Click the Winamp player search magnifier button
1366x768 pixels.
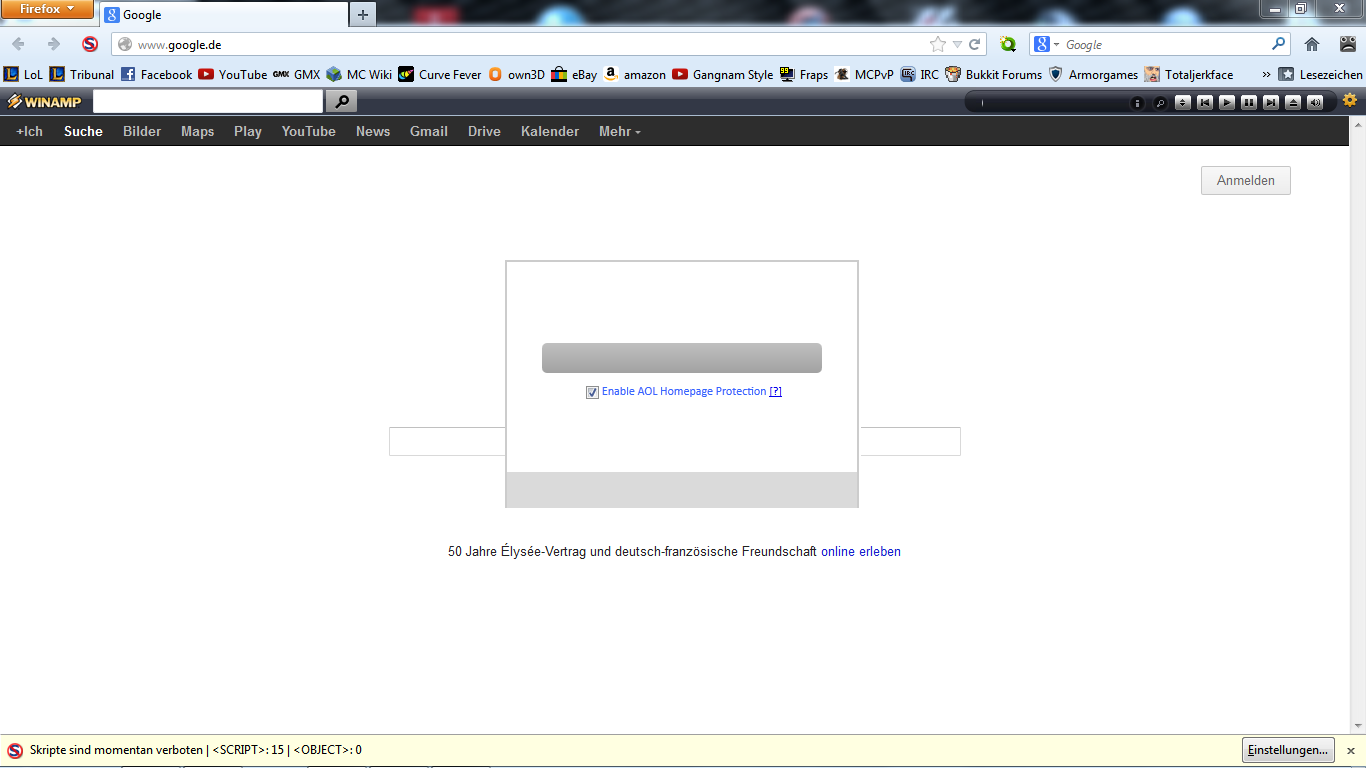point(1160,102)
